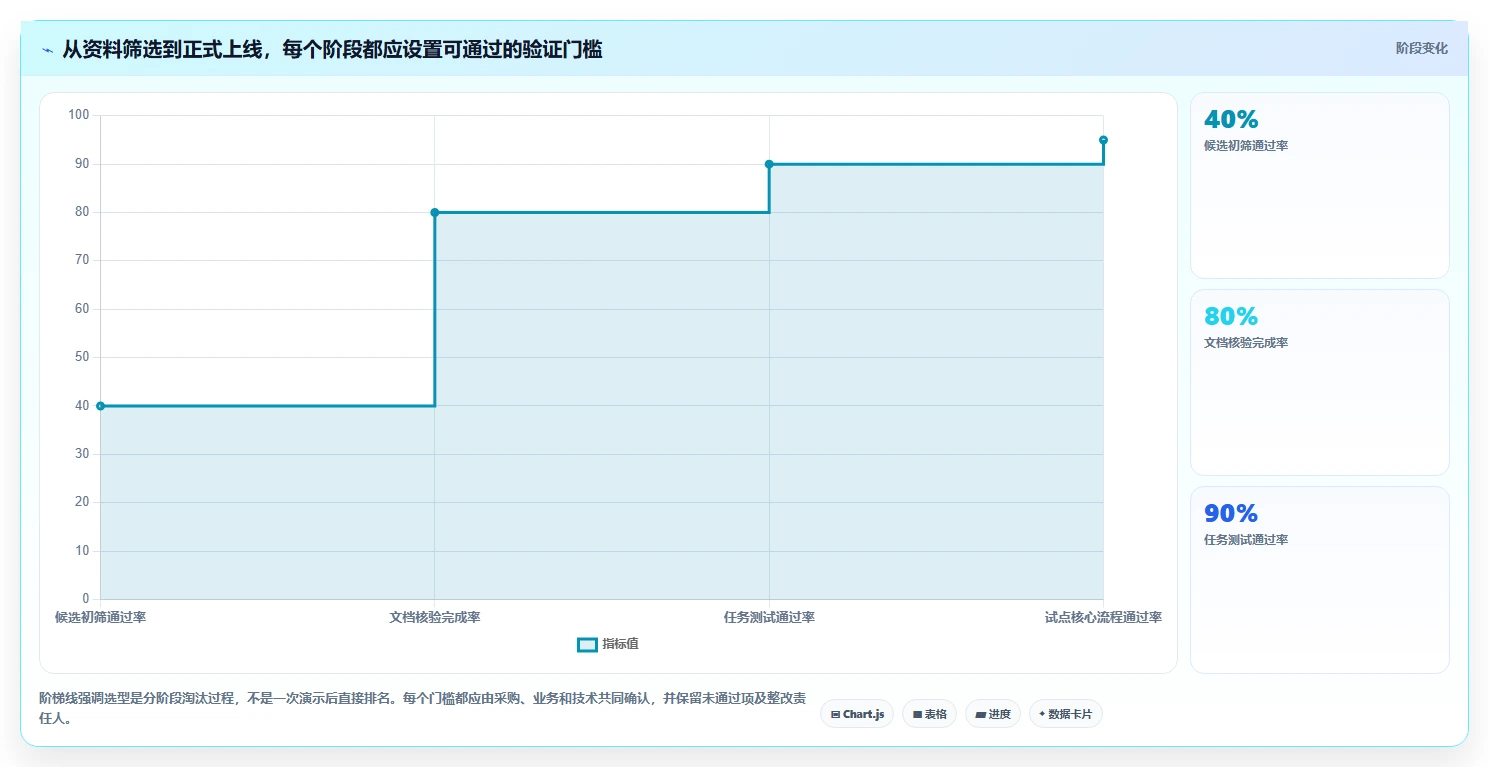Click the y-axis tick label 100
This screenshot has height=767, width=1489.
[x=79, y=115]
